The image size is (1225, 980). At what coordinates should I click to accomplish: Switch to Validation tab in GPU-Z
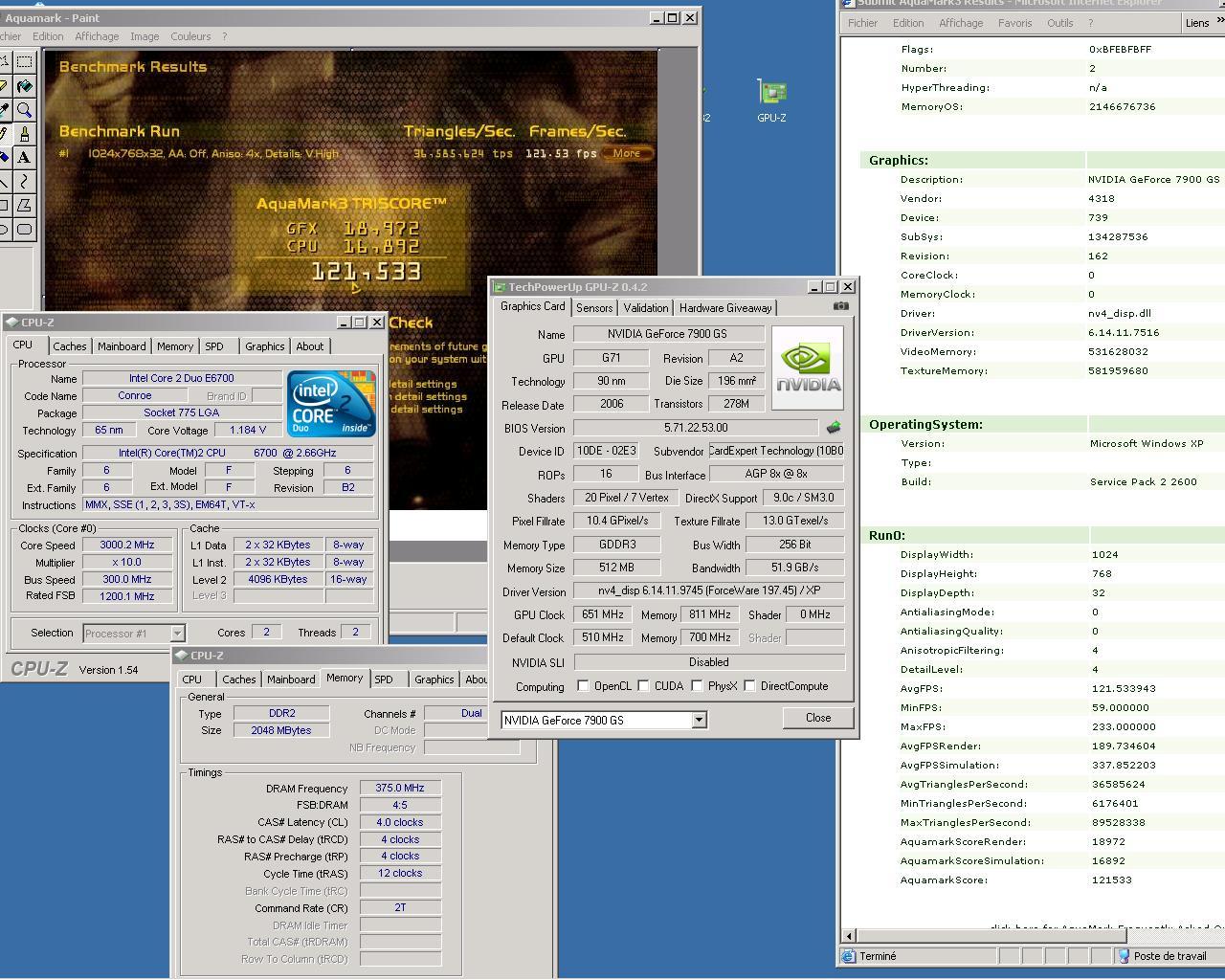pos(646,308)
